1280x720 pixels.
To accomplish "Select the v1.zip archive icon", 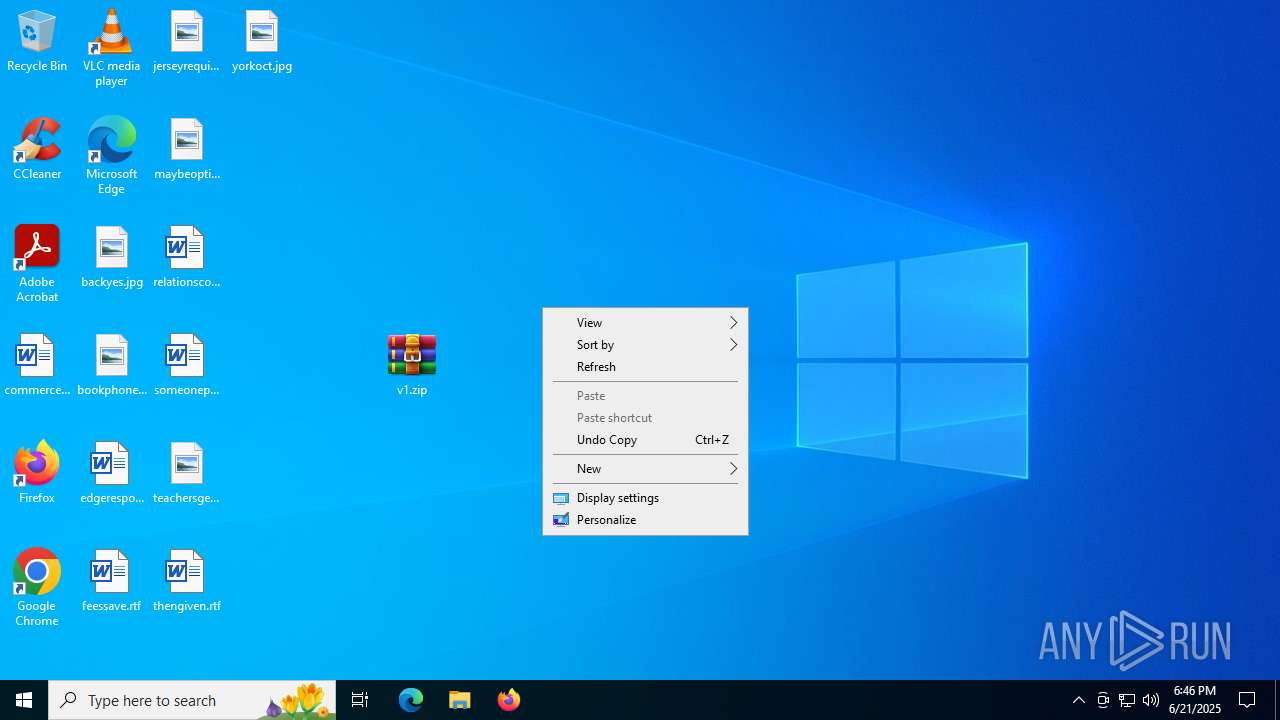I will pyautogui.click(x=412, y=365).
